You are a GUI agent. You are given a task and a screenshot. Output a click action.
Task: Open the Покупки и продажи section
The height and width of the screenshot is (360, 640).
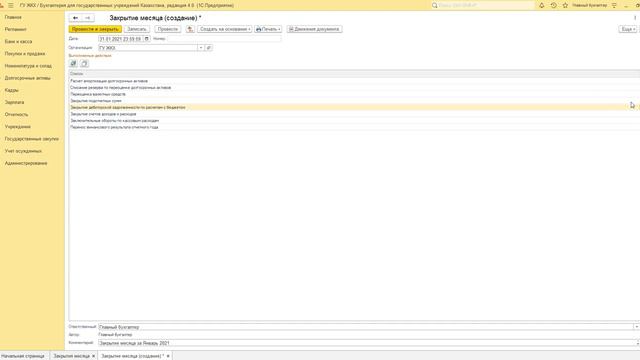(25, 53)
